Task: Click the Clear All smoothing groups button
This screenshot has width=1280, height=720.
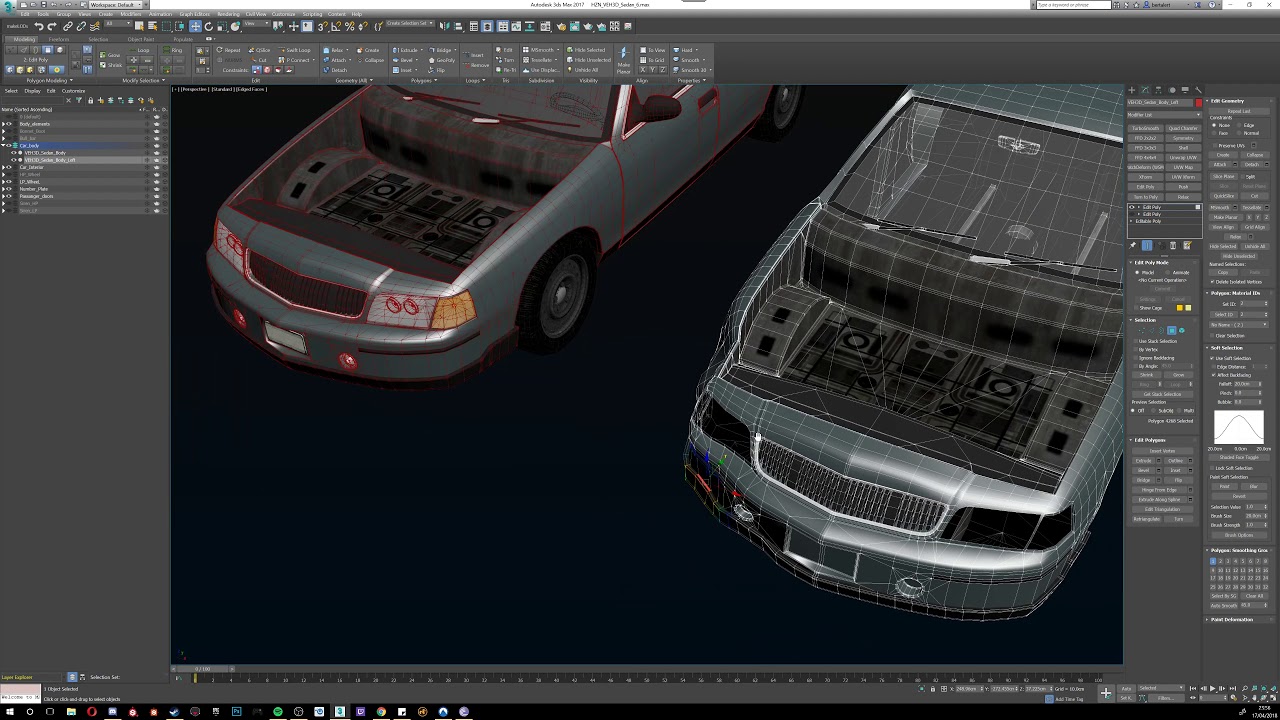Action: click(x=1254, y=596)
